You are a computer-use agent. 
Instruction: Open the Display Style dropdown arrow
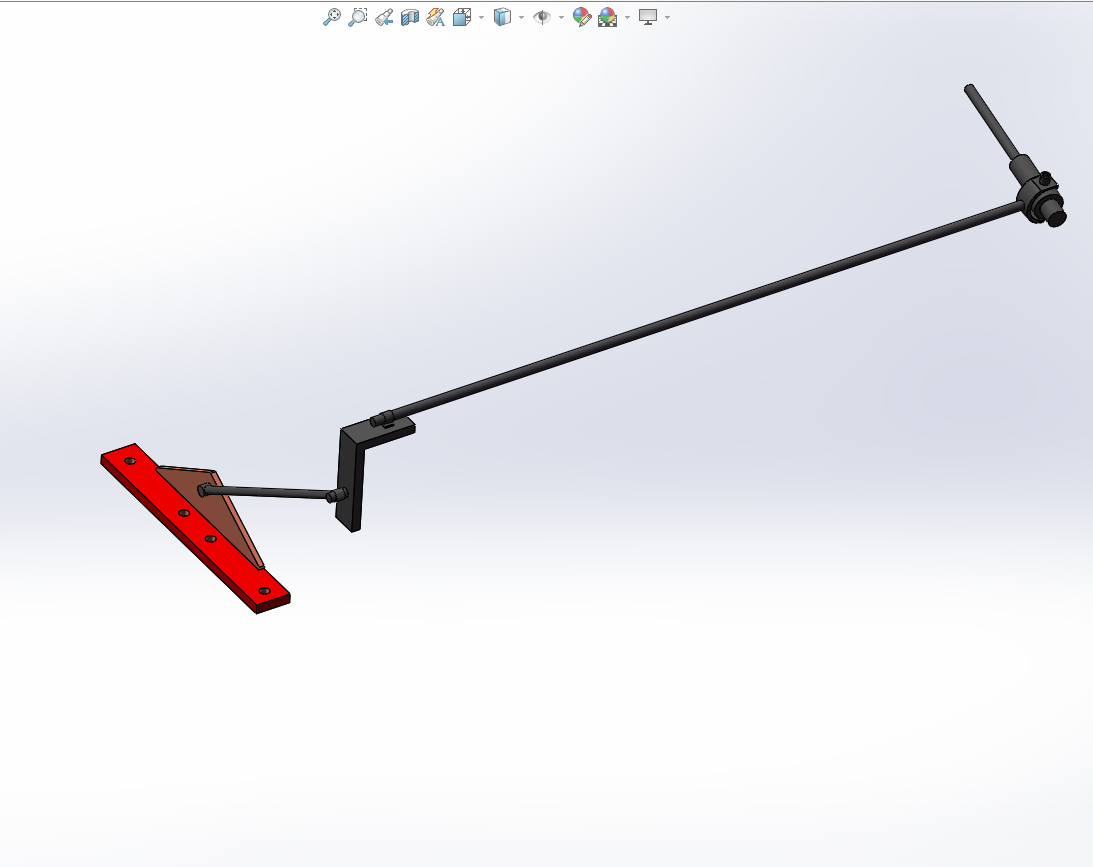pyautogui.click(x=521, y=17)
